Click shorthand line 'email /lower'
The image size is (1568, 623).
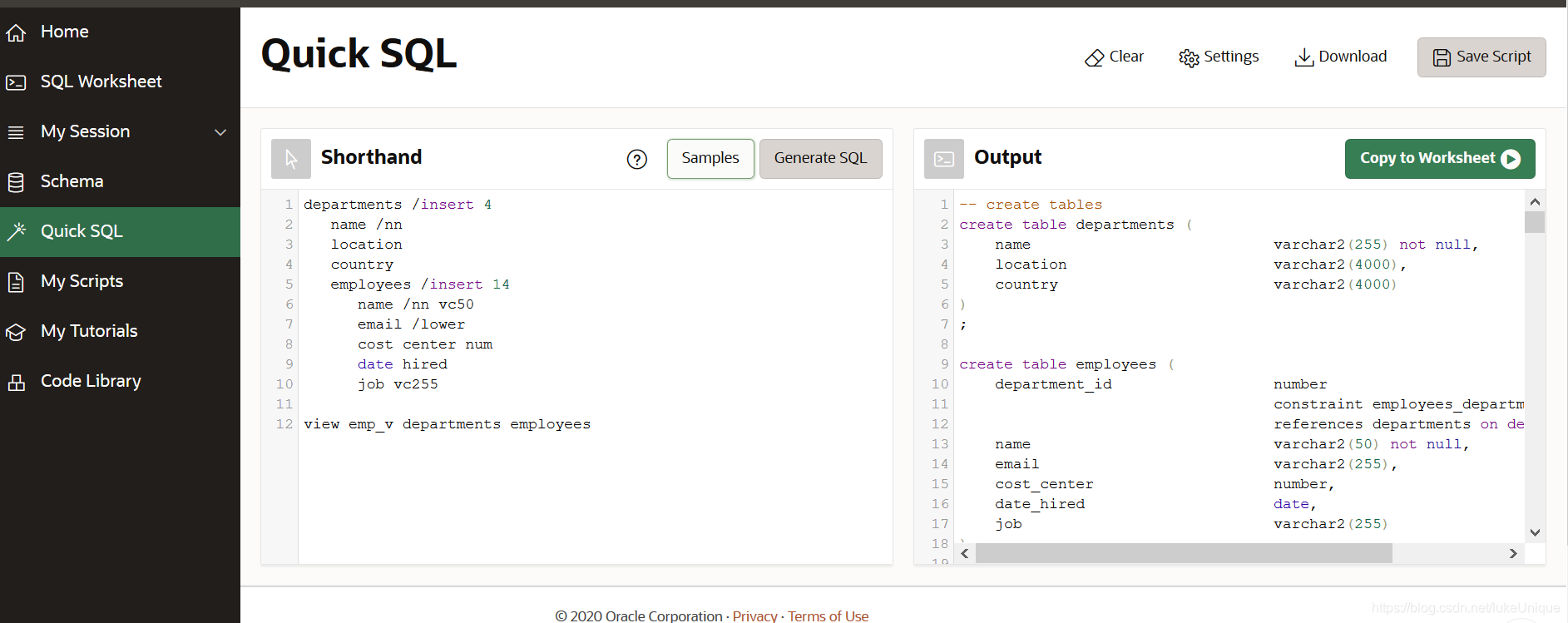pos(412,324)
